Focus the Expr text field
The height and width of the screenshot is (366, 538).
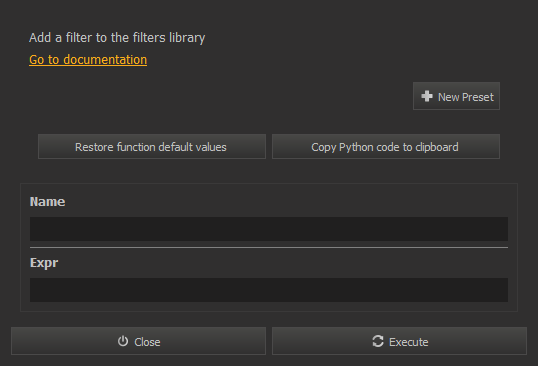(x=269, y=290)
